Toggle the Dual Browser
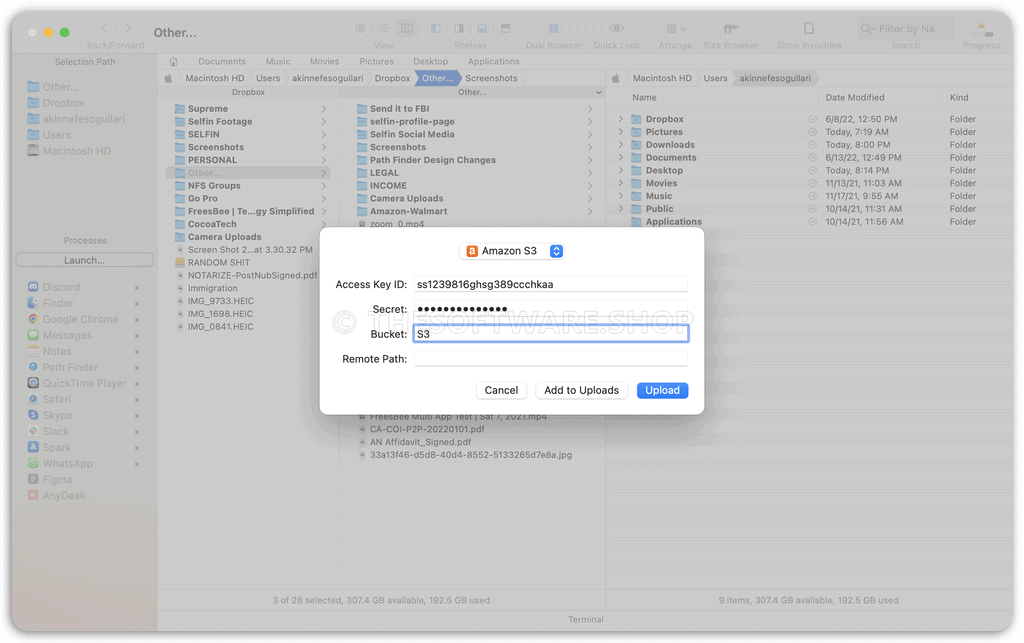This screenshot has width=1024, height=643. coord(553,29)
